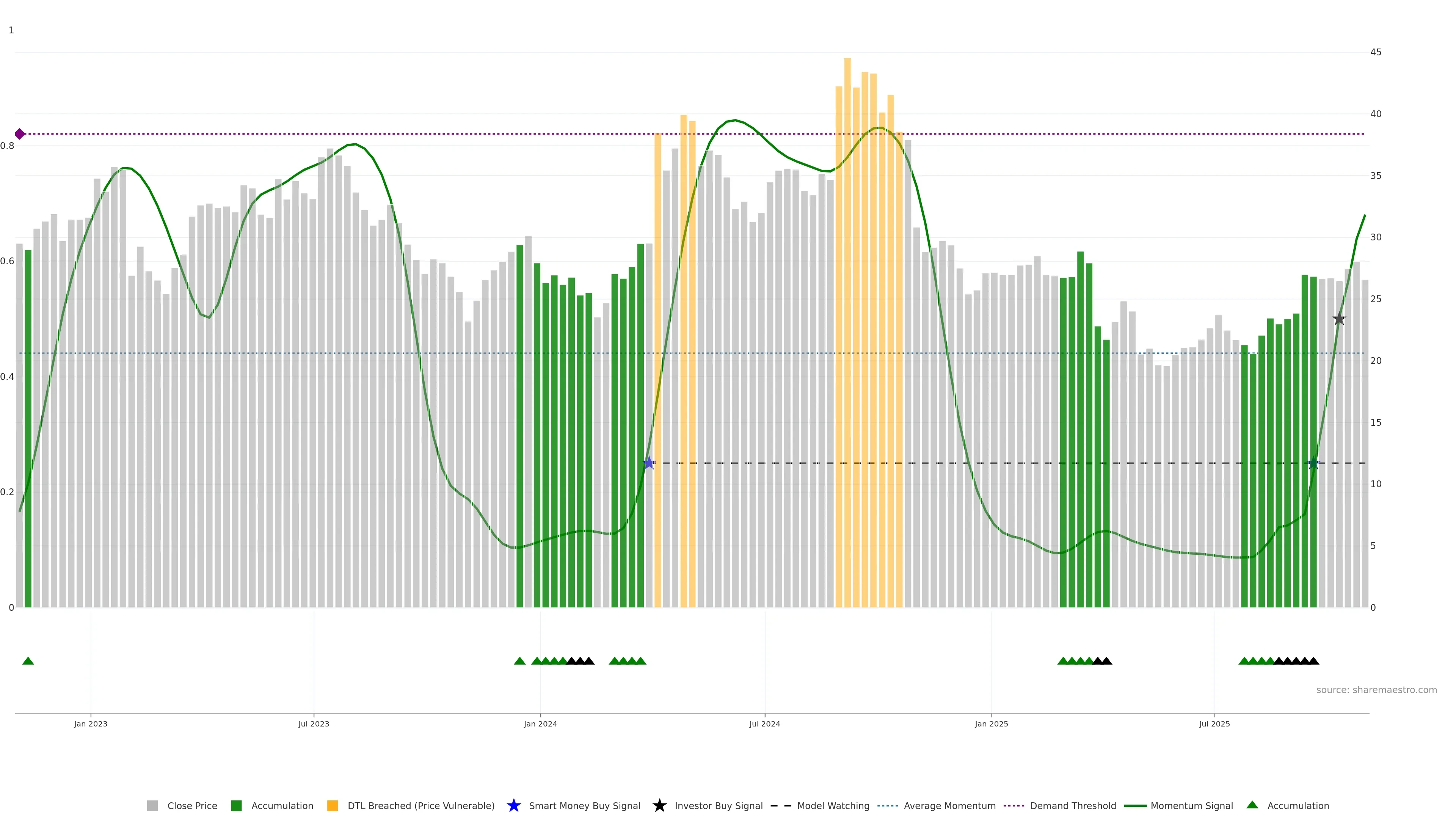Click the green triangle Accumulation legend icon
1456x819 pixels.
pos(1252,805)
